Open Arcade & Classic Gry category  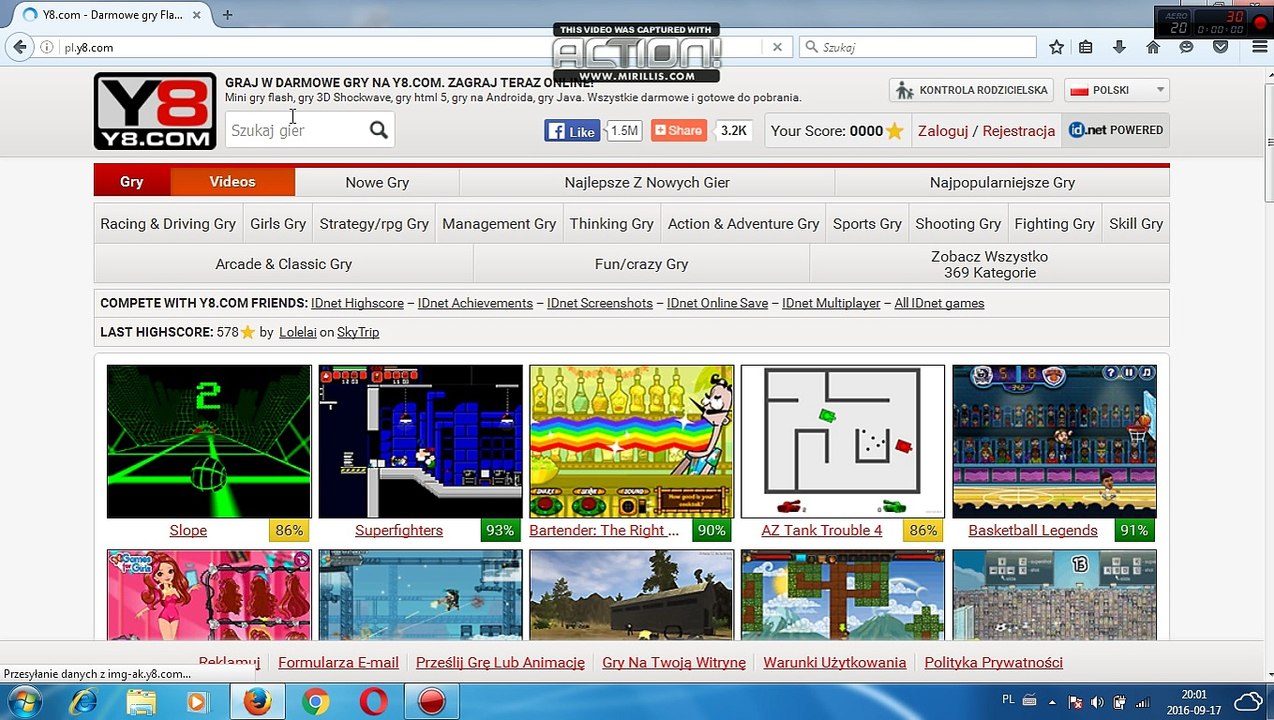[284, 264]
